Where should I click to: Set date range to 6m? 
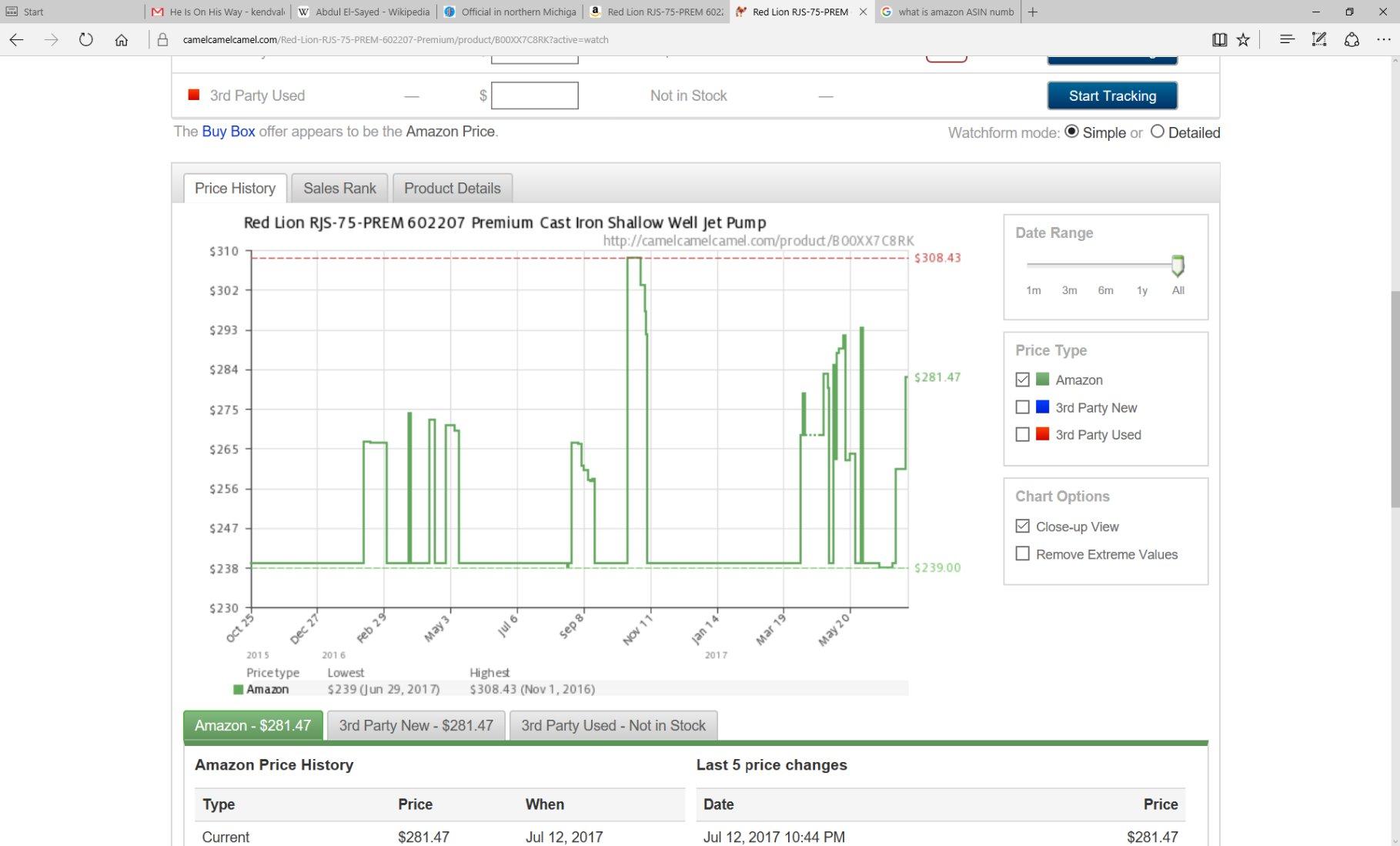[x=1106, y=290]
